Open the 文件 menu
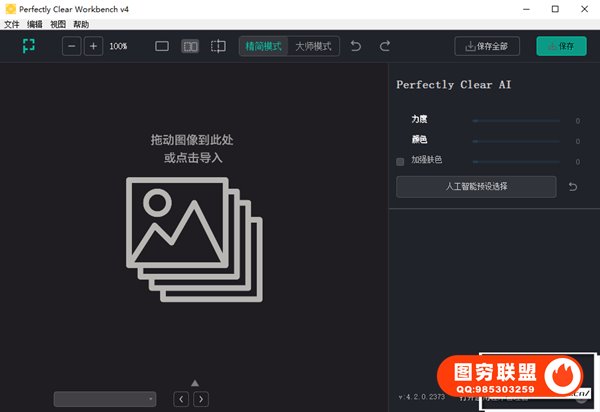This screenshot has height=412, width=600. click(12, 23)
